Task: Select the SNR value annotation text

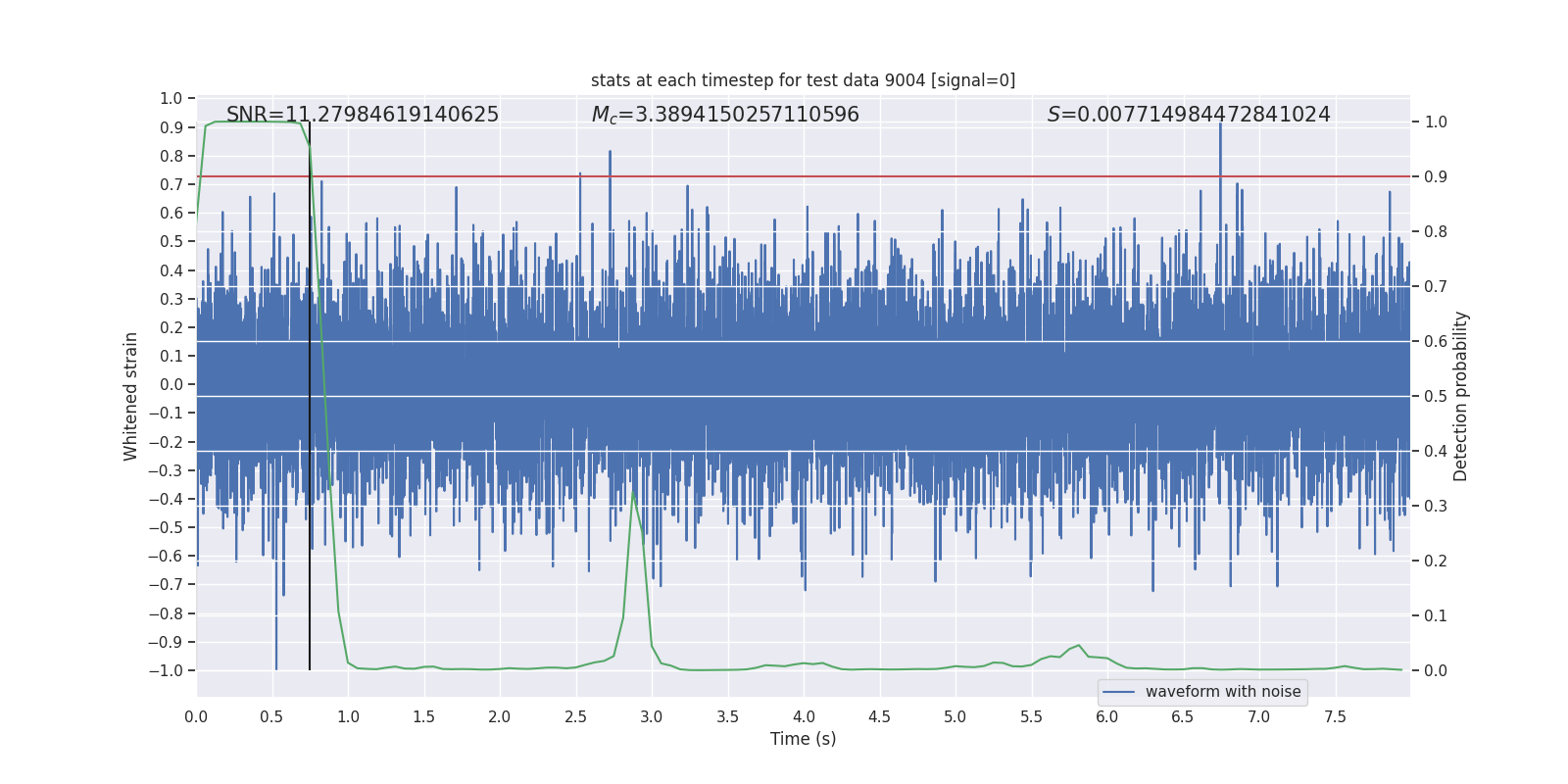Action: point(363,115)
